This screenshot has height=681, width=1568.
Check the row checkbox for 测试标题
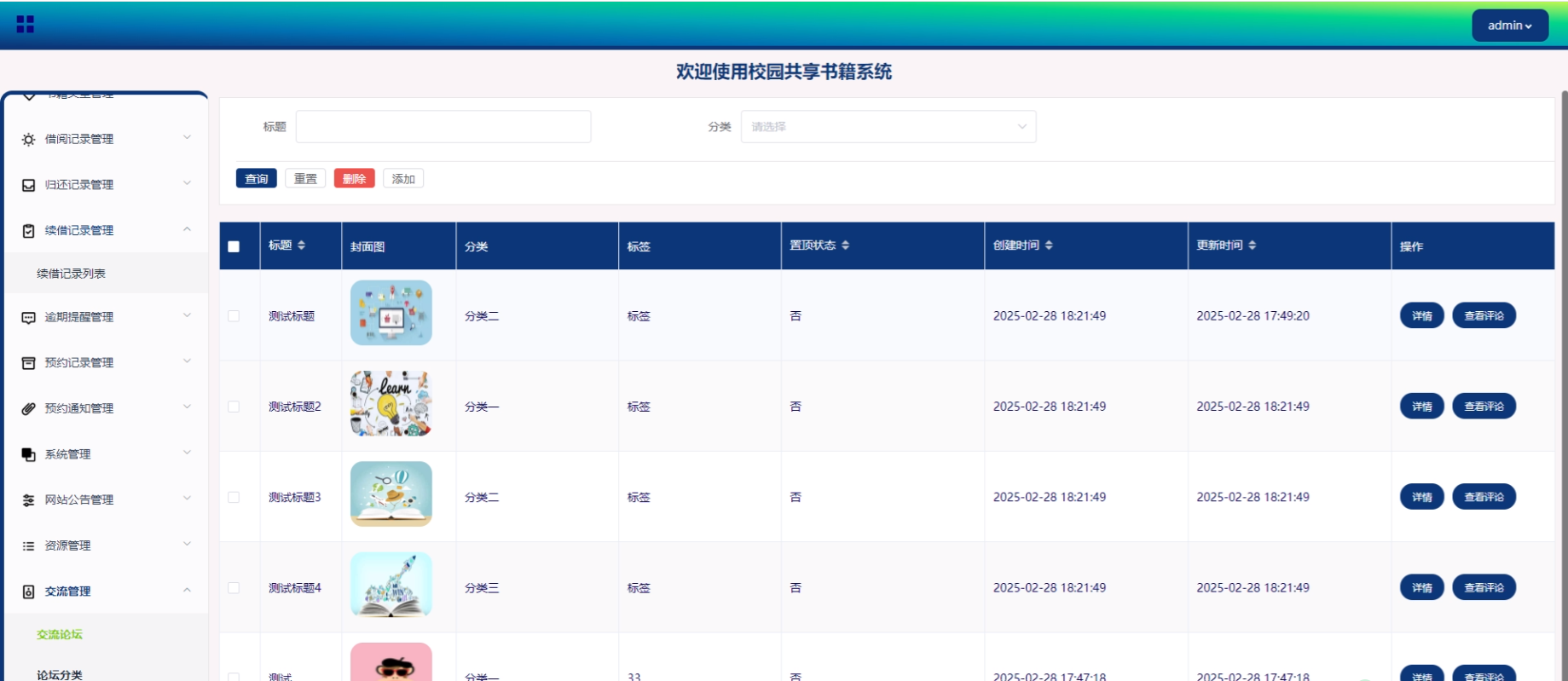[x=234, y=316]
